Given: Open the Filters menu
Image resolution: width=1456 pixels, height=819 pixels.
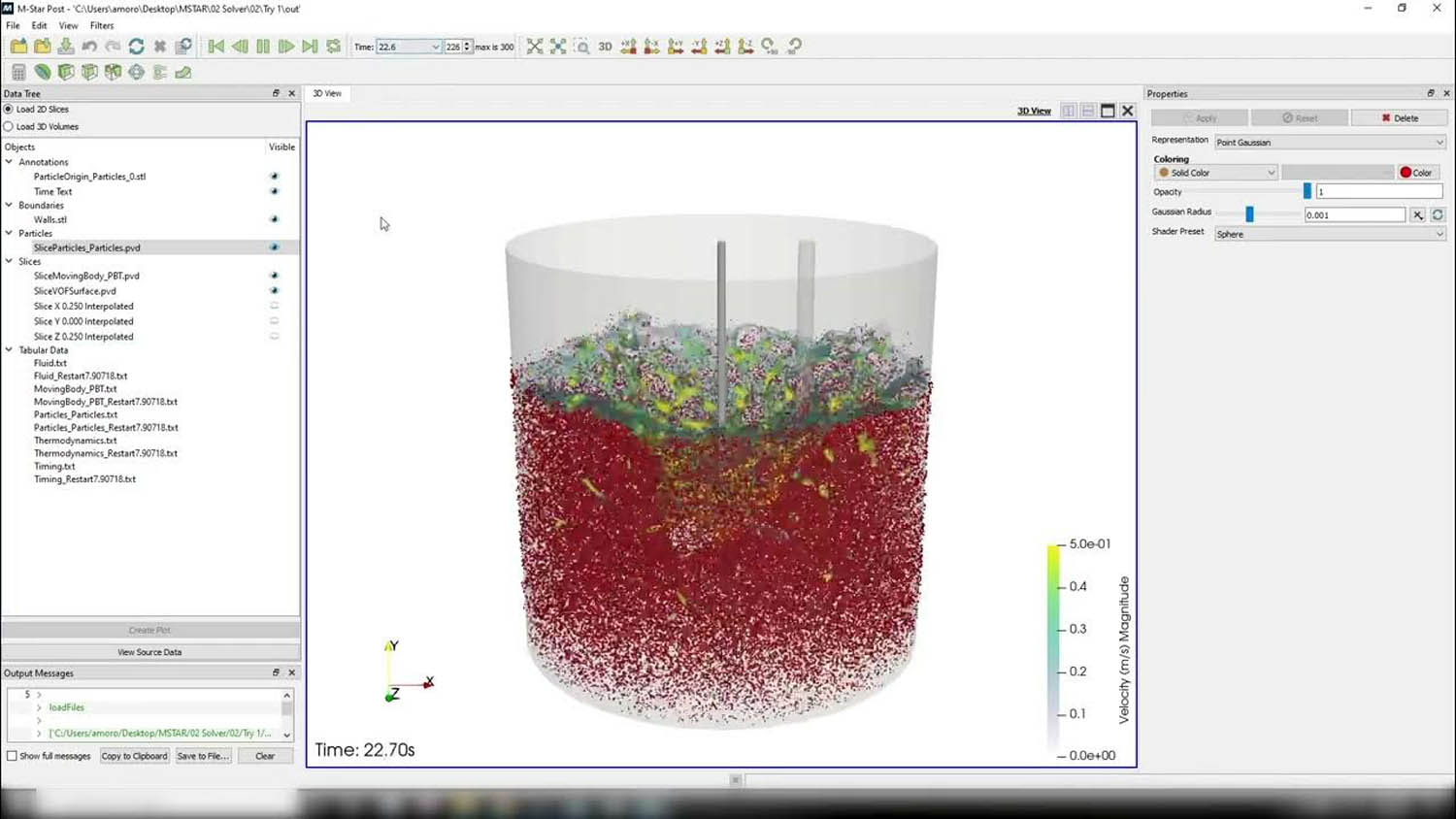Looking at the screenshot, I should click(x=101, y=25).
